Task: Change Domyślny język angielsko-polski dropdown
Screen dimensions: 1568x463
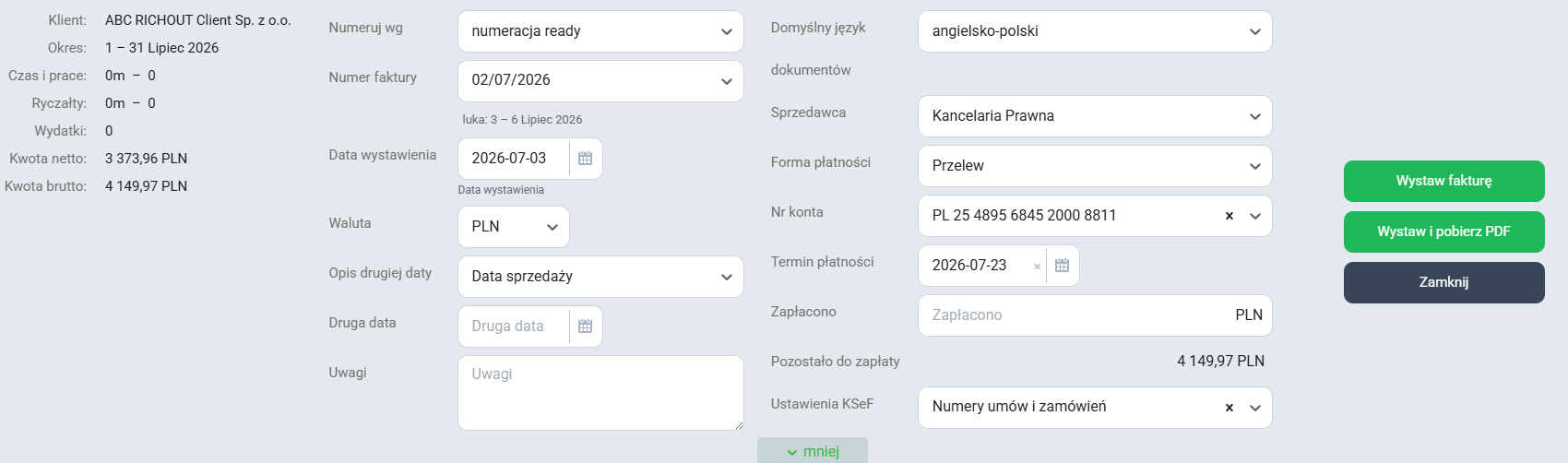Action: pyautogui.click(x=1095, y=31)
